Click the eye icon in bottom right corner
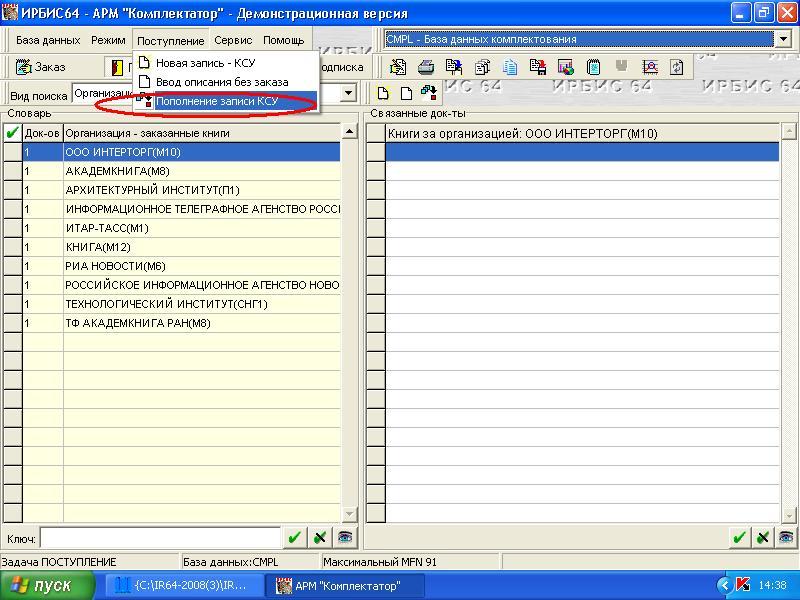This screenshot has height=600, width=800. click(x=786, y=537)
